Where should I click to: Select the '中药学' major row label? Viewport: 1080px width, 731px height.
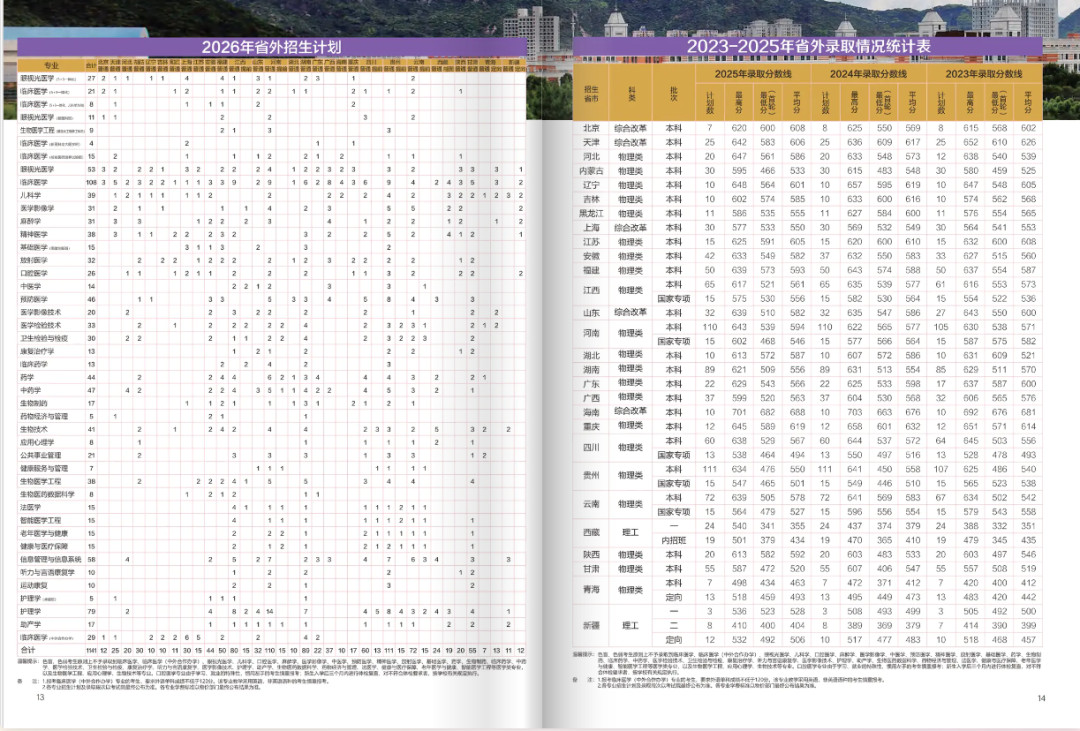(32, 391)
